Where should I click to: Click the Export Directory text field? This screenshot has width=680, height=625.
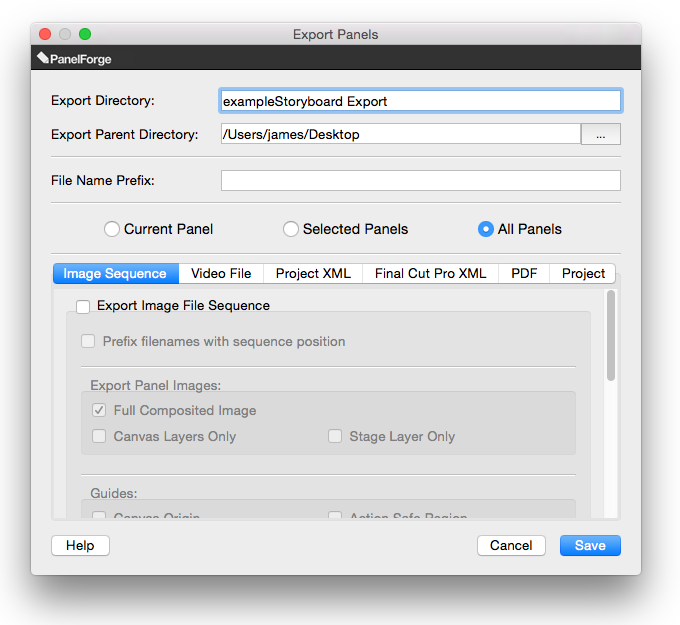420,101
